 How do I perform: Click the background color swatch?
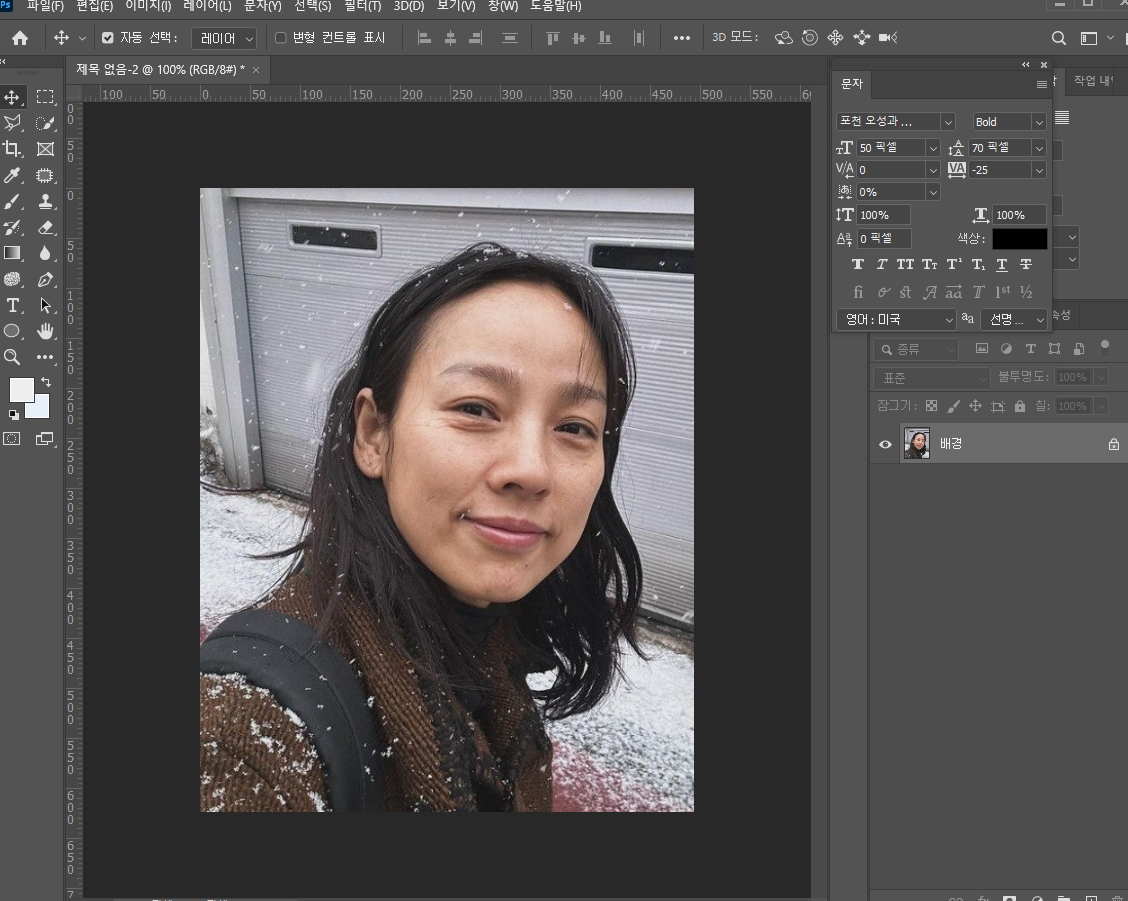[x=40, y=409]
